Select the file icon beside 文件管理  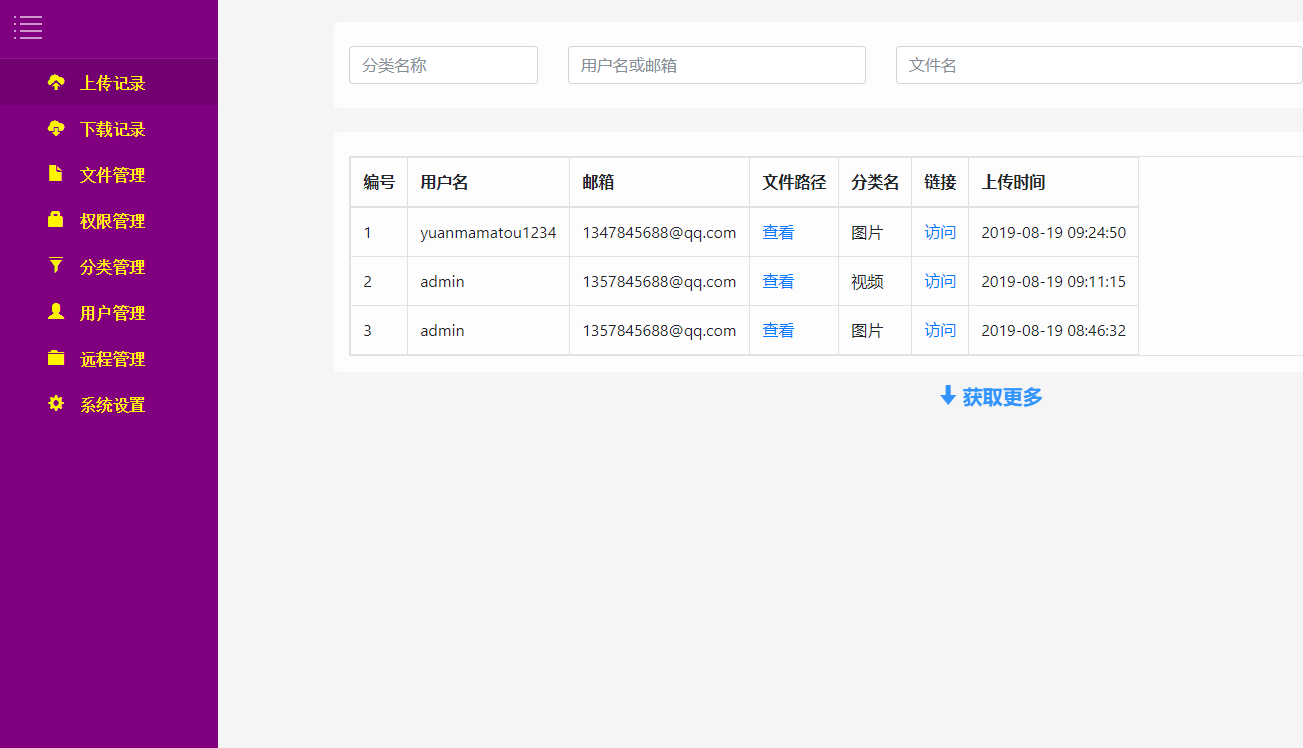coord(55,174)
